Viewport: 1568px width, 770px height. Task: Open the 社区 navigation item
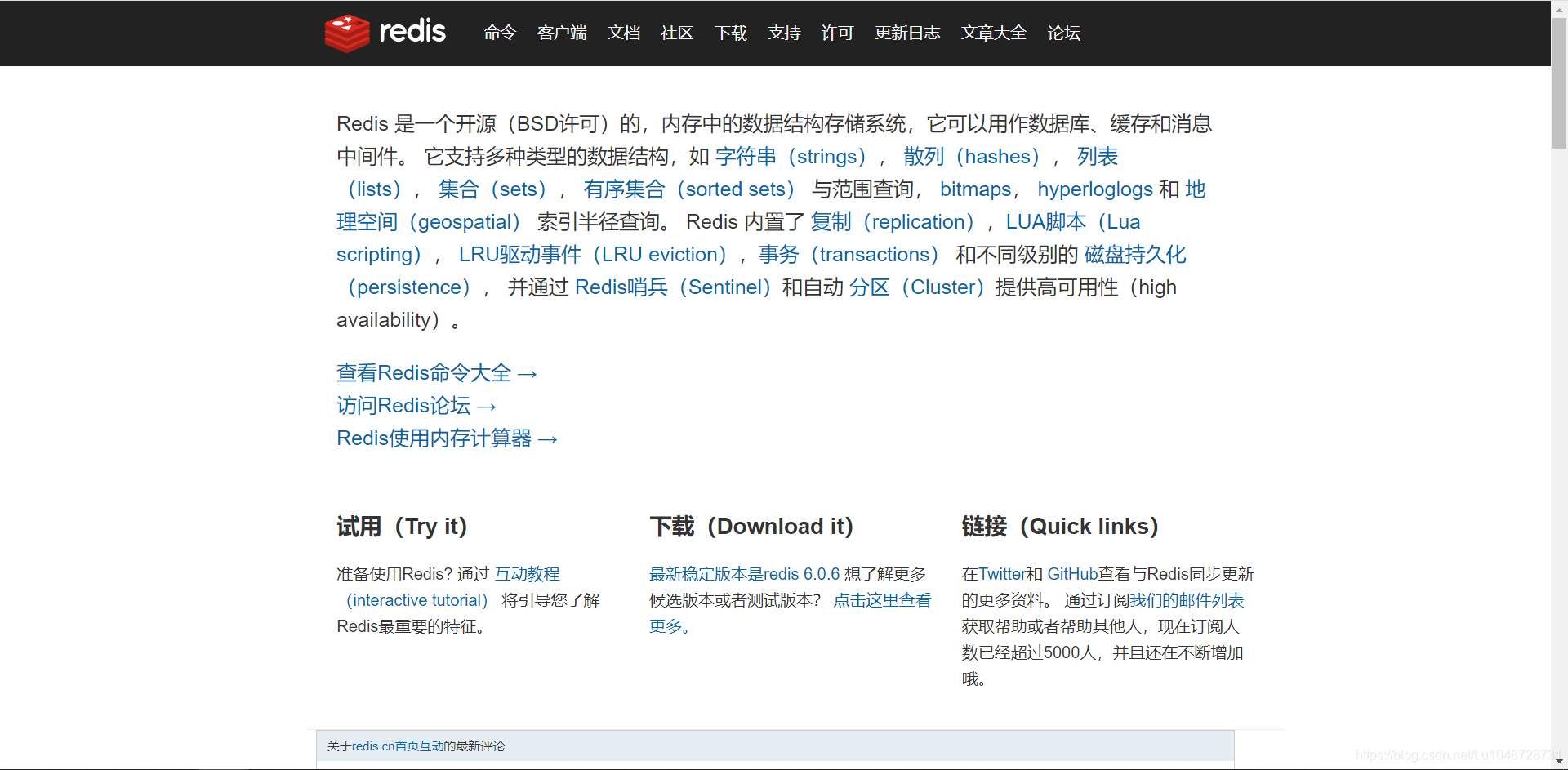pos(677,33)
